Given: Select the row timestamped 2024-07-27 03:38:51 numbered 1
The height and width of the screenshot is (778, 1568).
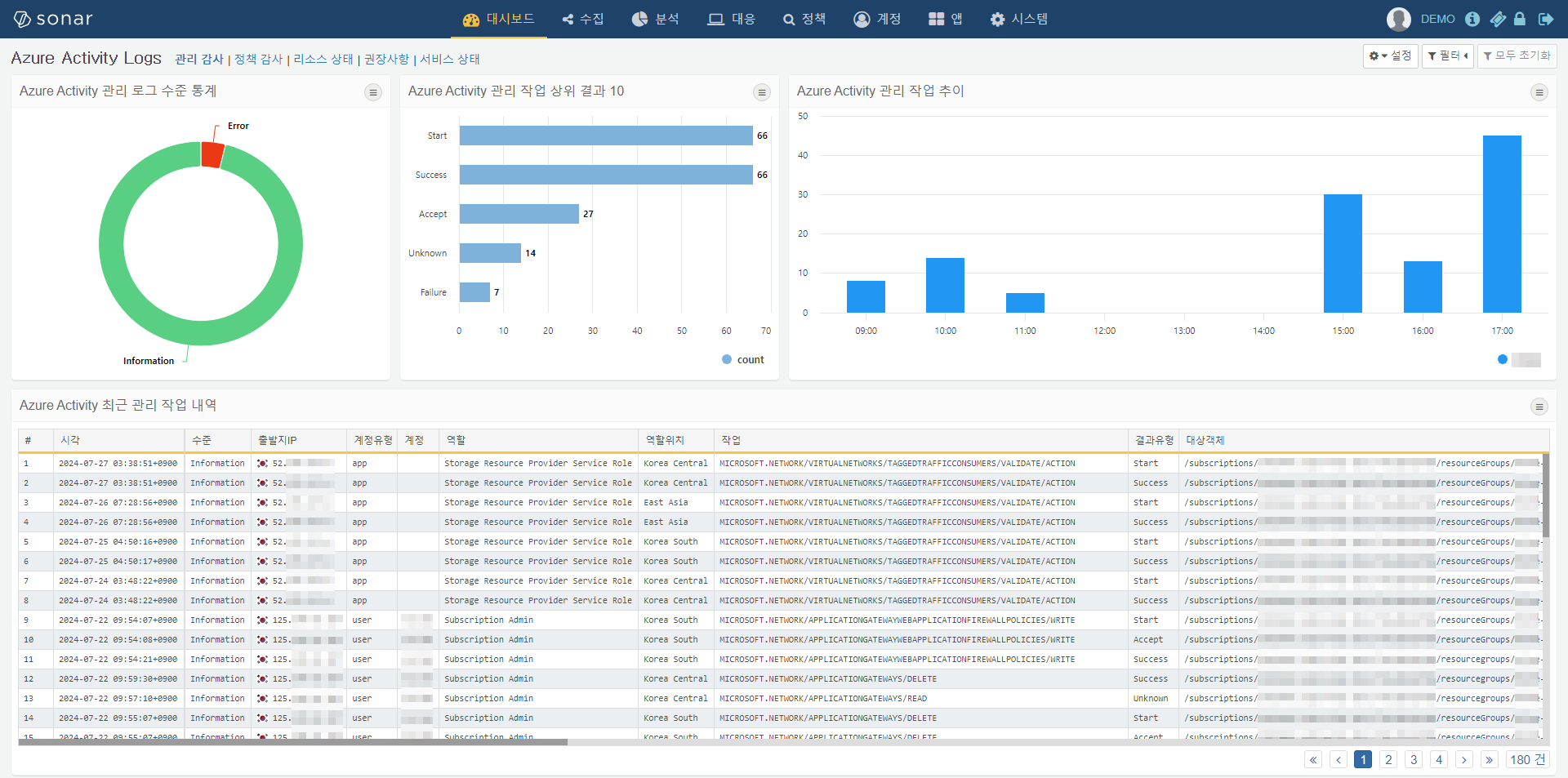Looking at the screenshot, I should click(780, 463).
